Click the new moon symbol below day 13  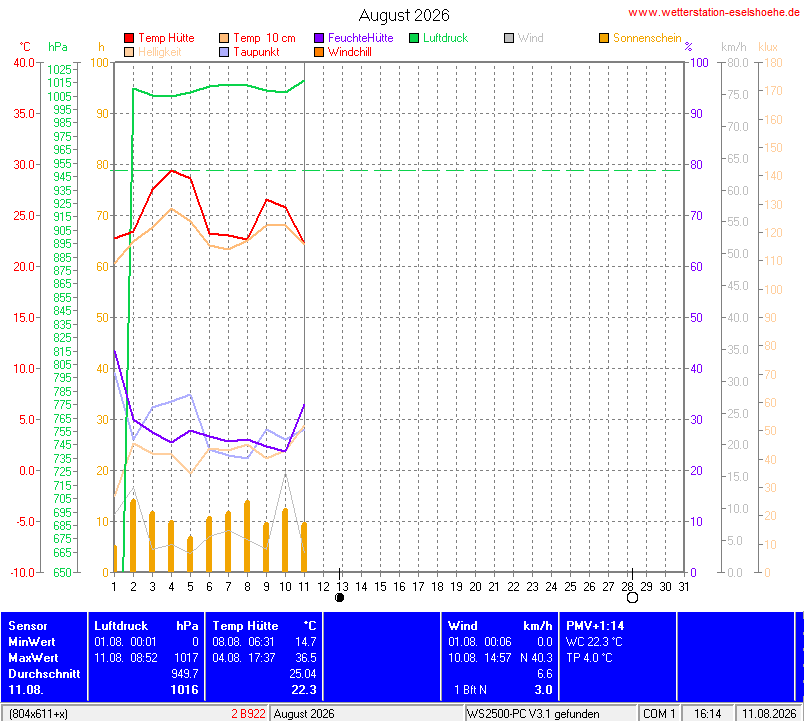tap(339, 597)
